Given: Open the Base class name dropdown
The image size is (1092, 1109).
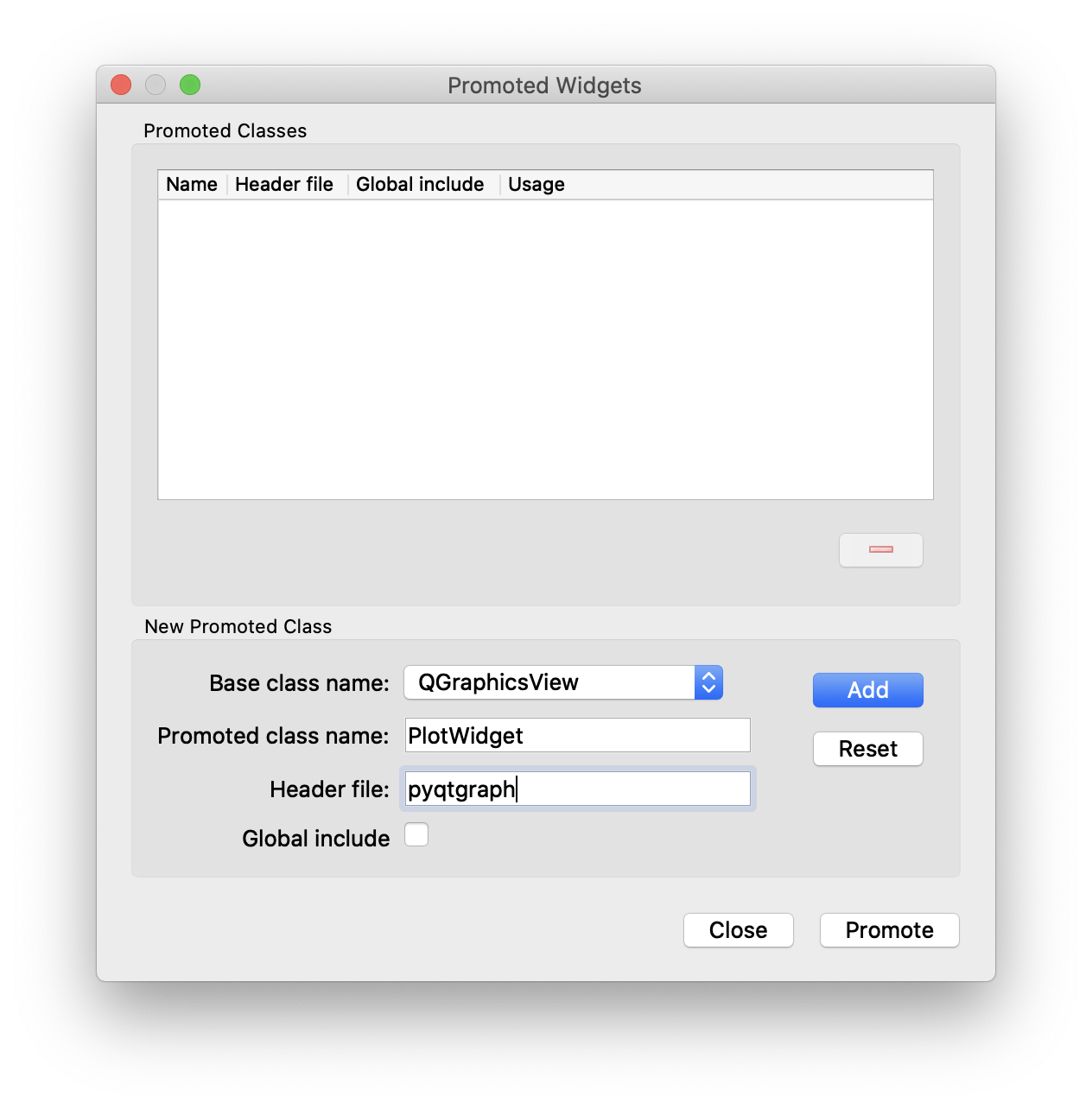Looking at the screenshot, I should 563,682.
